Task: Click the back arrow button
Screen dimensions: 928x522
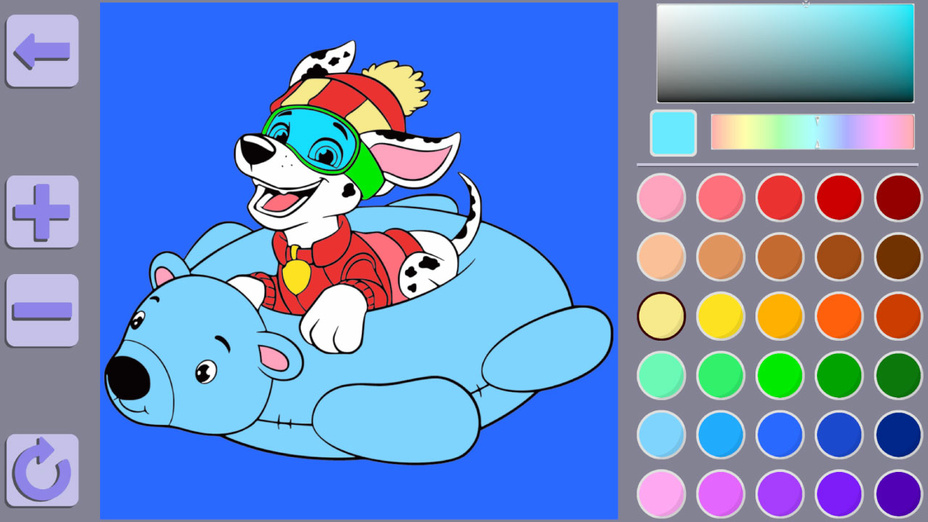Action: (42, 51)
